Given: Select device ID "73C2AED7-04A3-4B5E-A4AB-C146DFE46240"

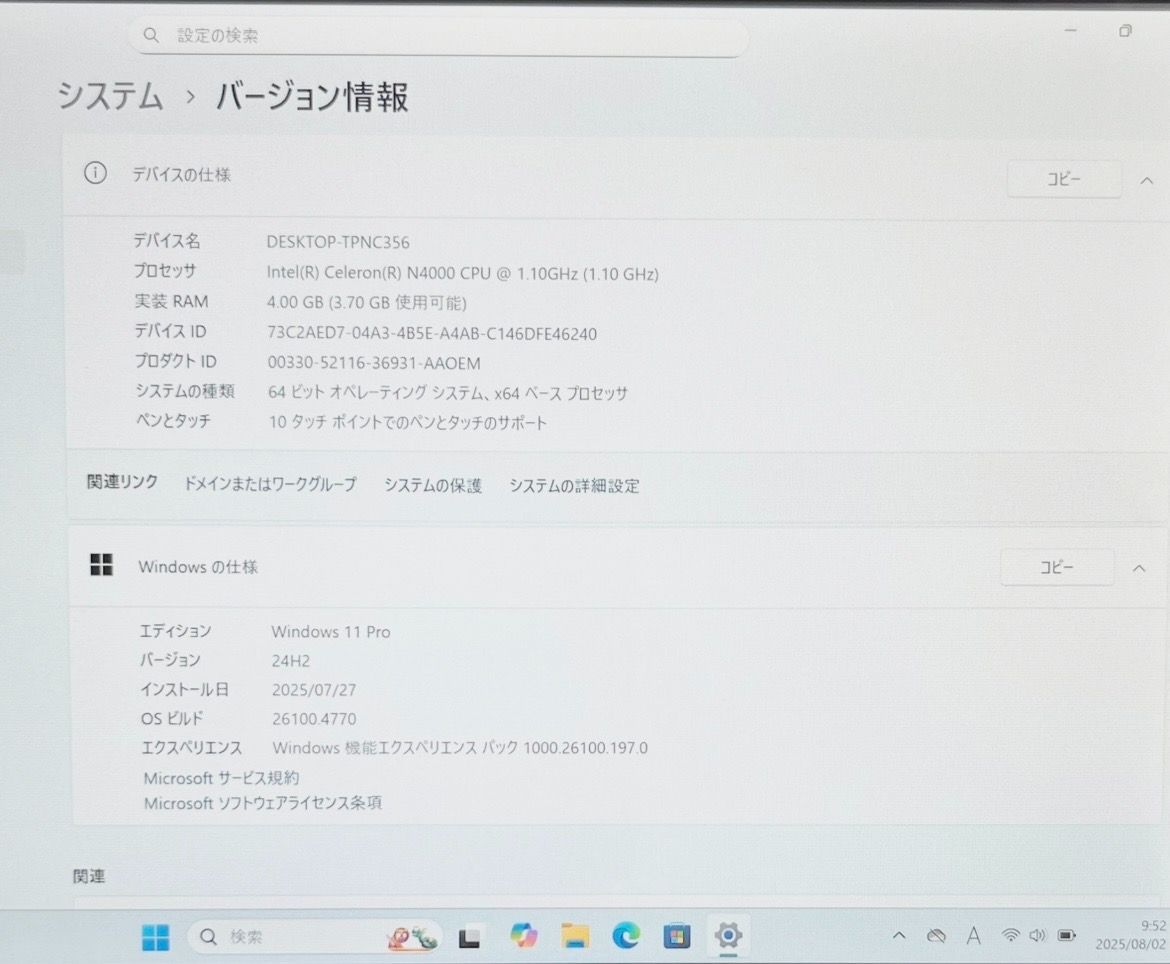Looking at the screenshot, I should [432, 334].
